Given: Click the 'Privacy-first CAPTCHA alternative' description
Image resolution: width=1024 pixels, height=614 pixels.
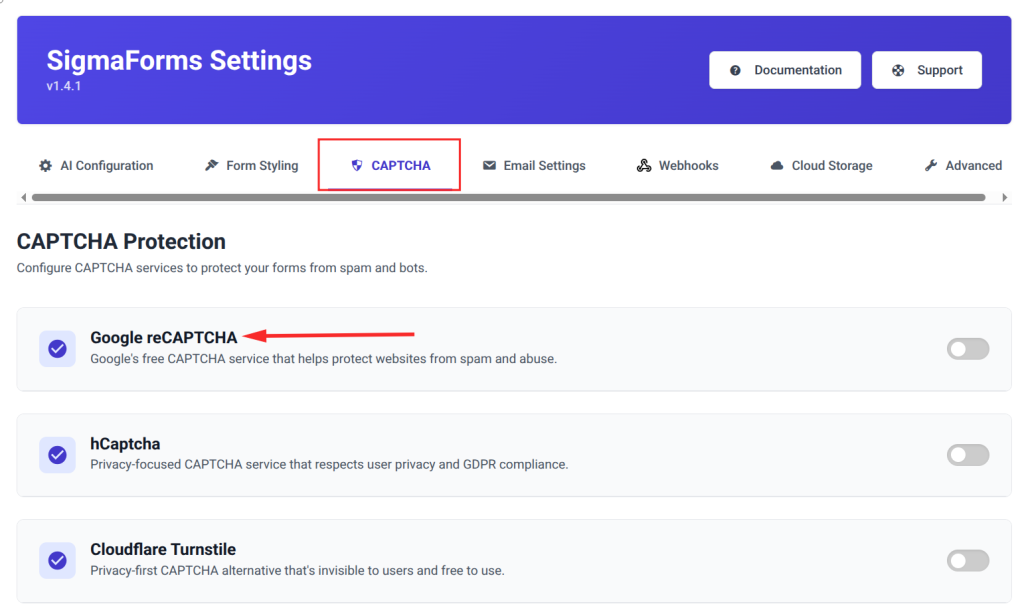Looking at the screenshot, I should pos(297,570).
